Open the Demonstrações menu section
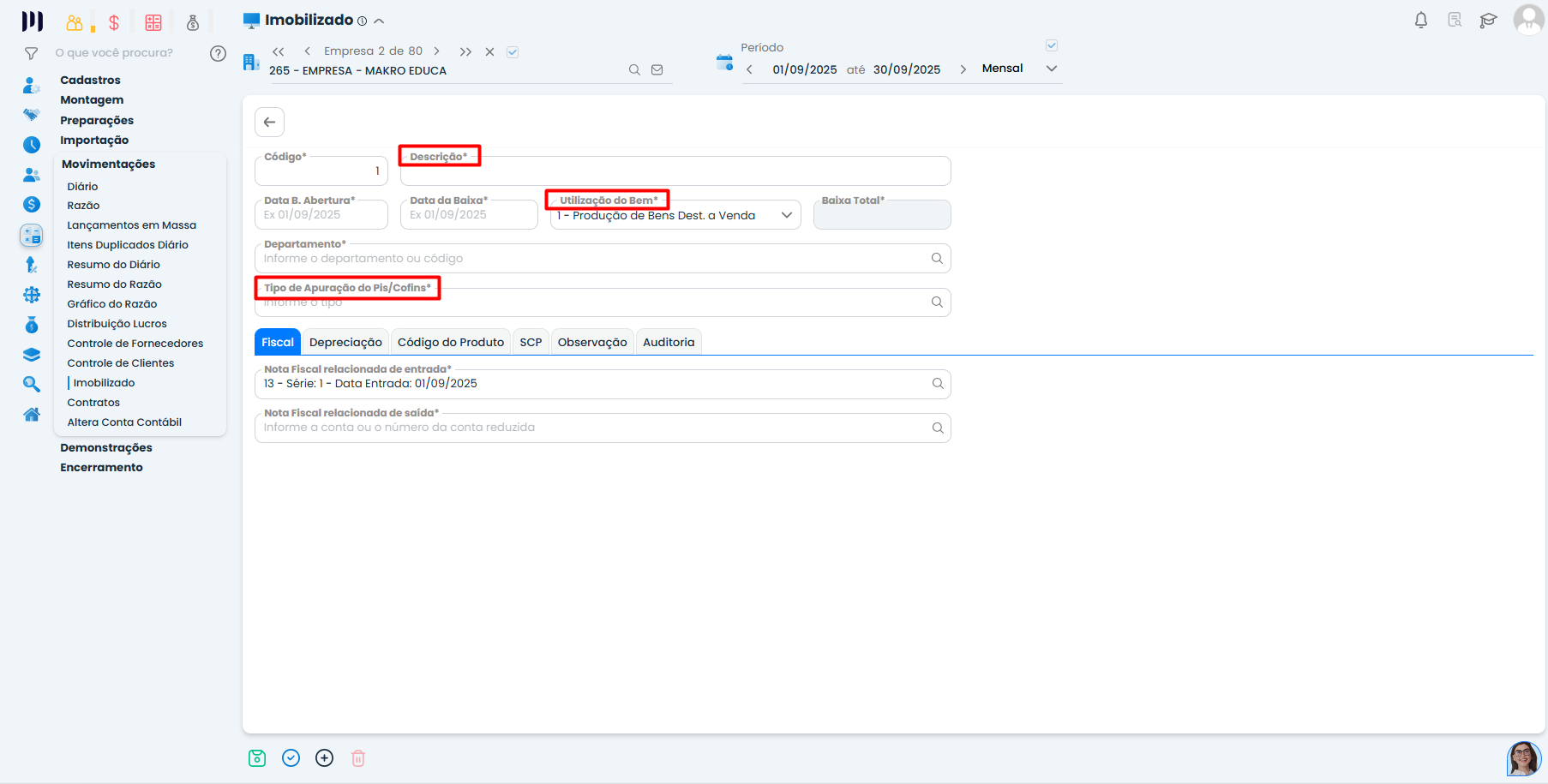Image resolution: width=1548 pixels, height=784 pixels. (x=106, y=447)
